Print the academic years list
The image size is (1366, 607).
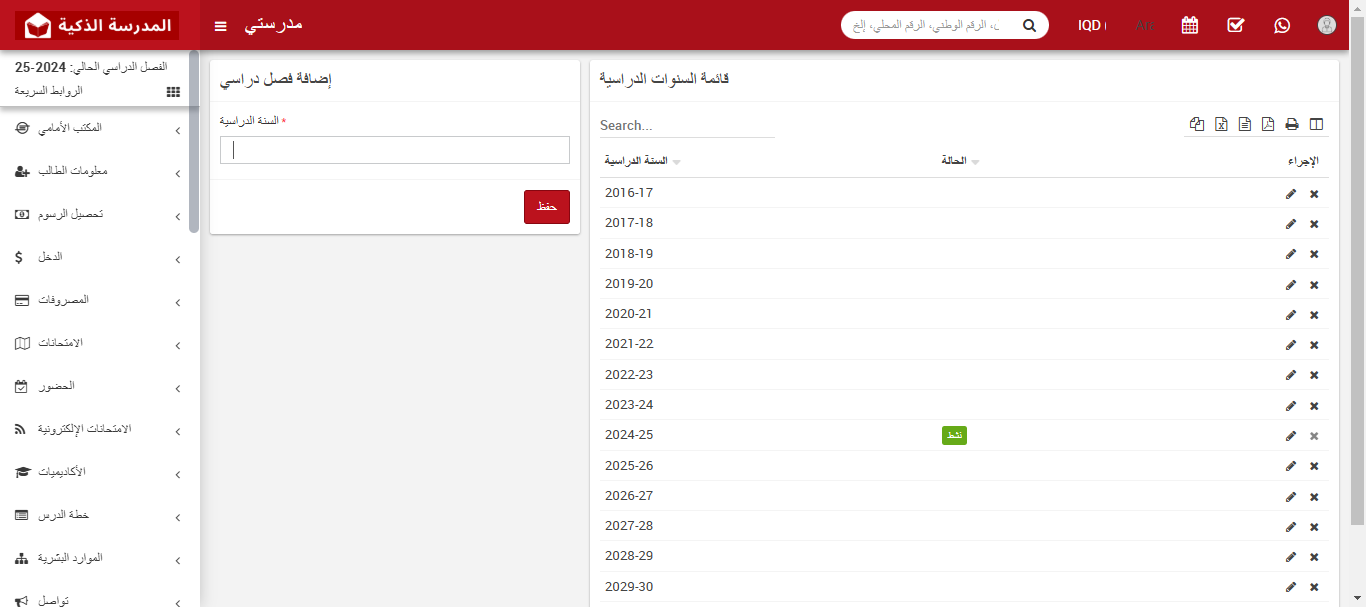[1292, 124]
